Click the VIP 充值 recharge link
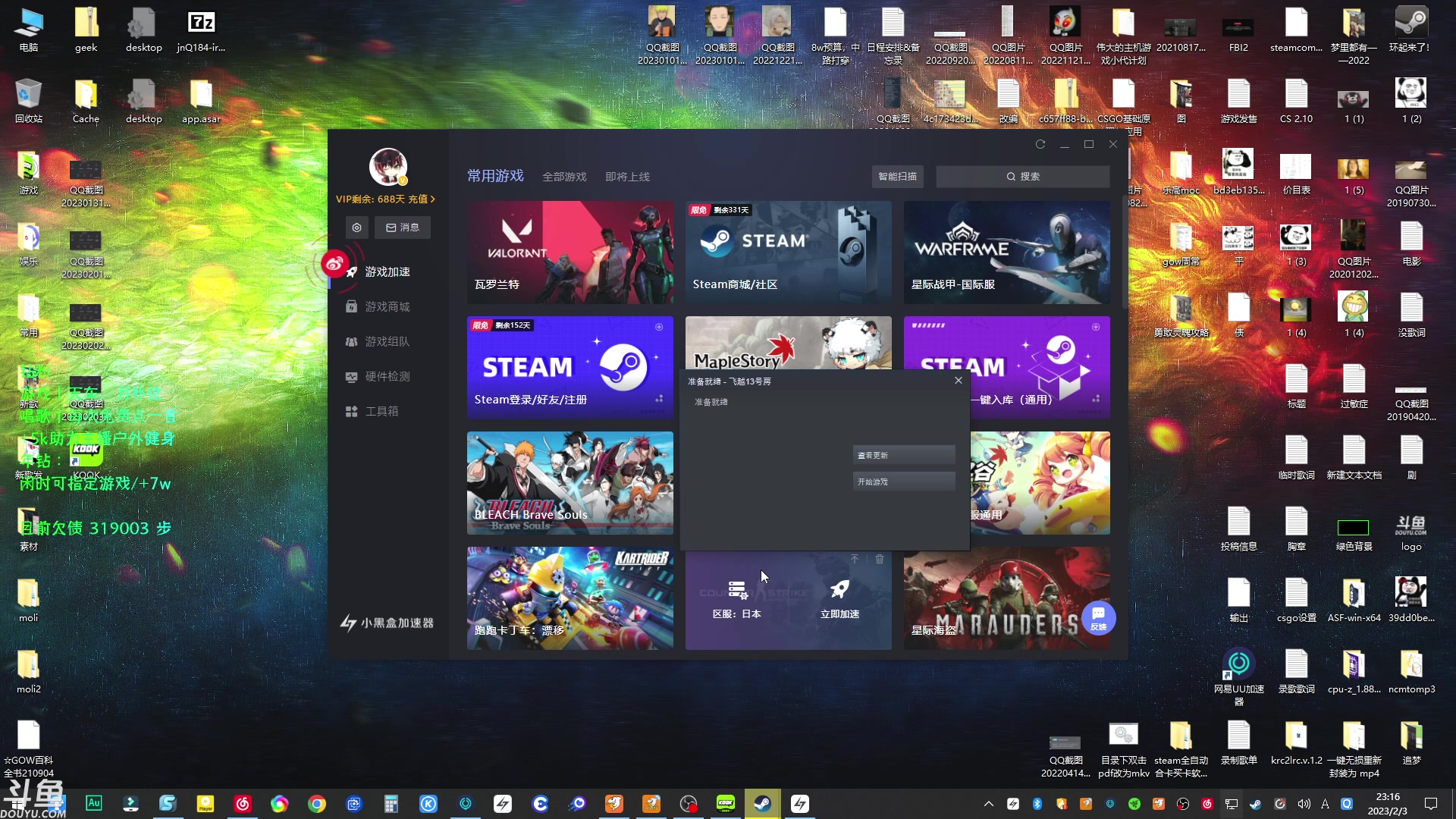The image size is (1456, 819). 422,199
